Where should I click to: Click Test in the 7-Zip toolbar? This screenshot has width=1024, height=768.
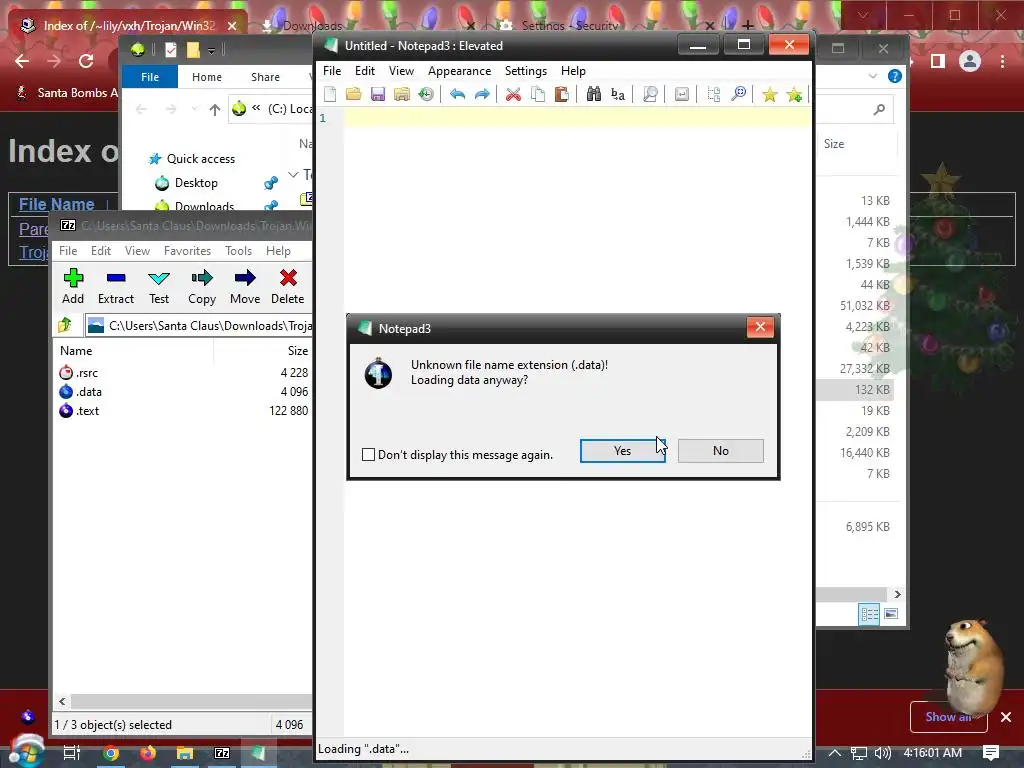click(x=159, y=287)
